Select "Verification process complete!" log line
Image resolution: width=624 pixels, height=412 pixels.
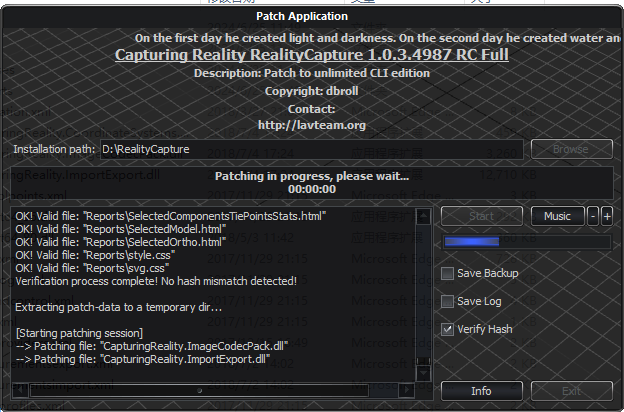[x=156, y=281]
